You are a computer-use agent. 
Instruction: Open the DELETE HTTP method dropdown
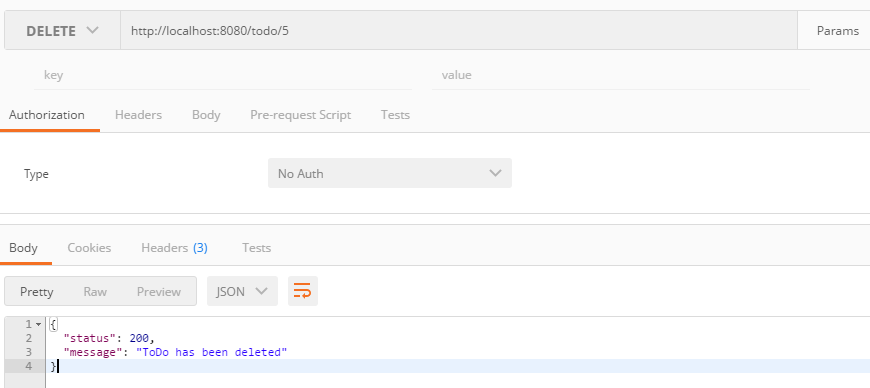(x=62, y=31)
